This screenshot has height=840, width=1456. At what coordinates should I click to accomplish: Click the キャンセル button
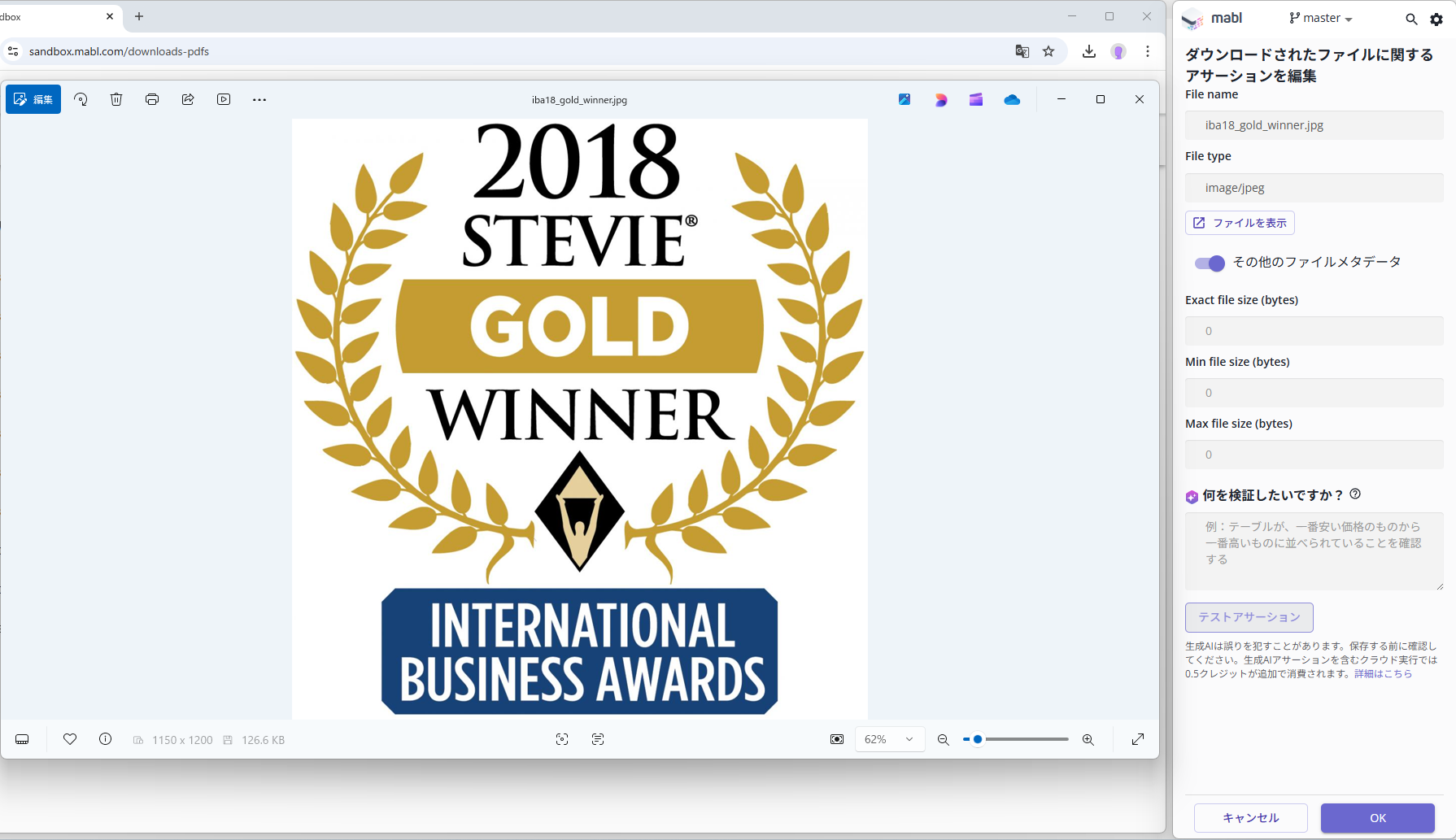(1251, 818)
